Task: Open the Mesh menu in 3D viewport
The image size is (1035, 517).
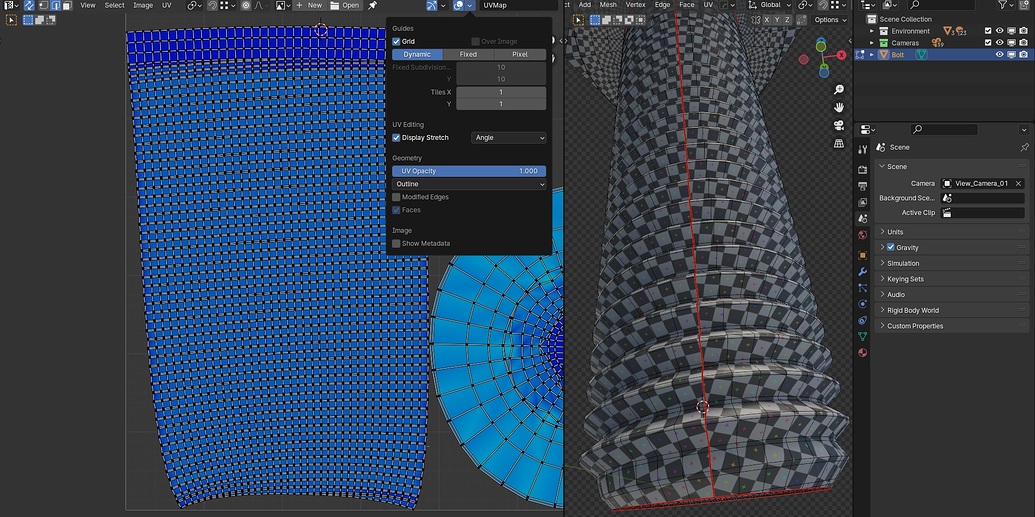Action: point(608,5)
